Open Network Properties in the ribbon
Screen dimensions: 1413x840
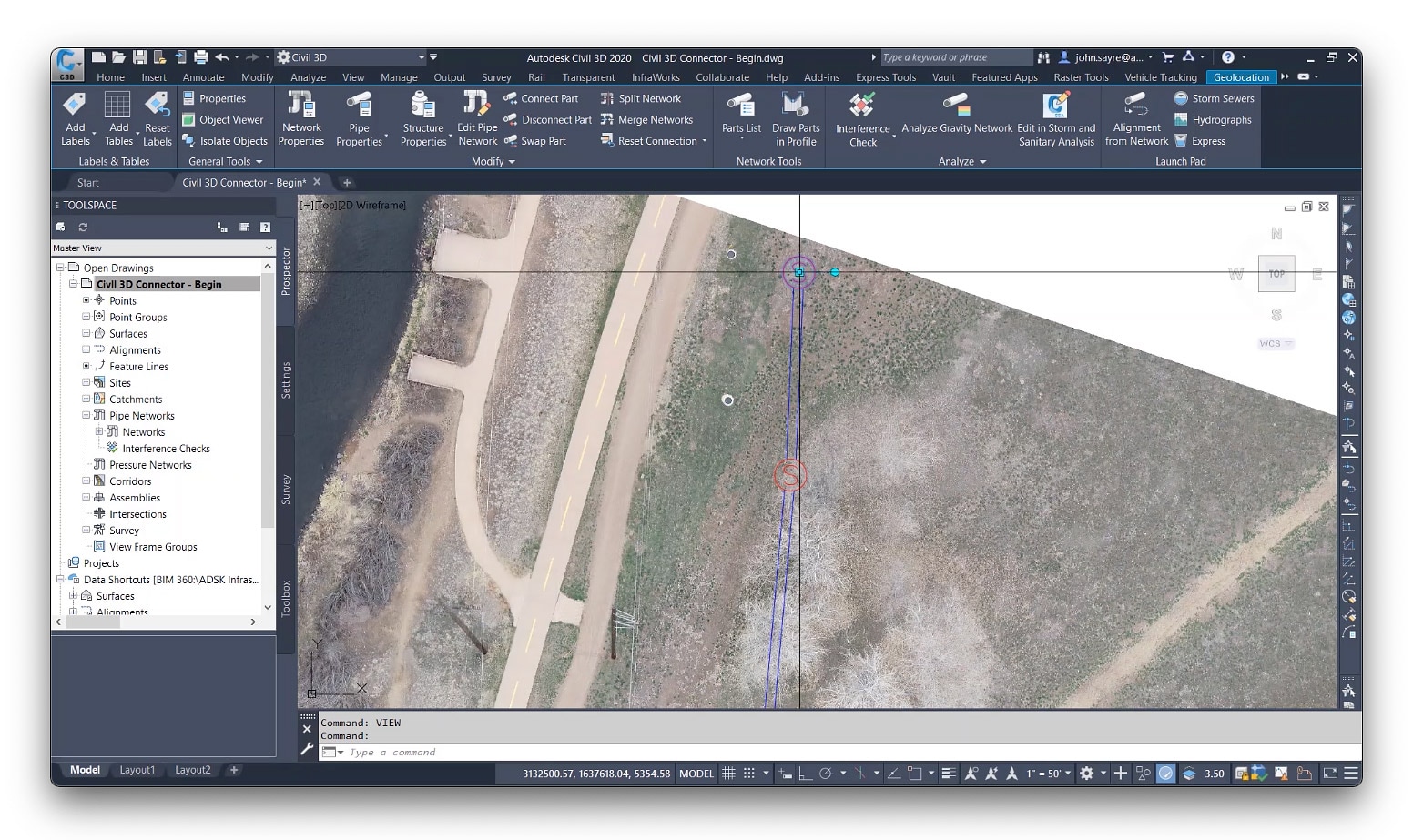pos(301,105)
